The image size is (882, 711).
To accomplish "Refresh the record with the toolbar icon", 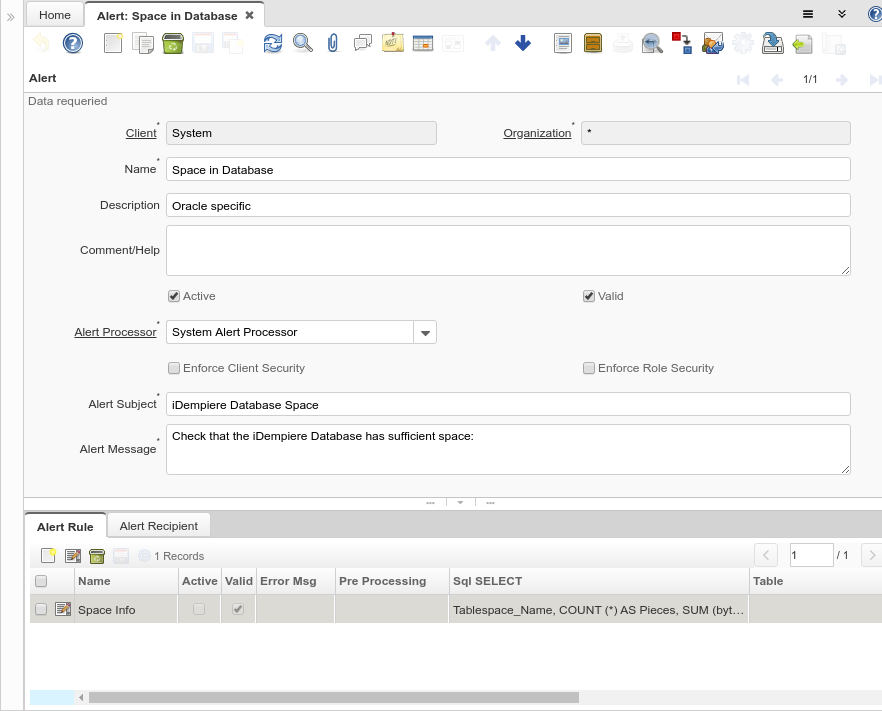I will pos(272,43).
